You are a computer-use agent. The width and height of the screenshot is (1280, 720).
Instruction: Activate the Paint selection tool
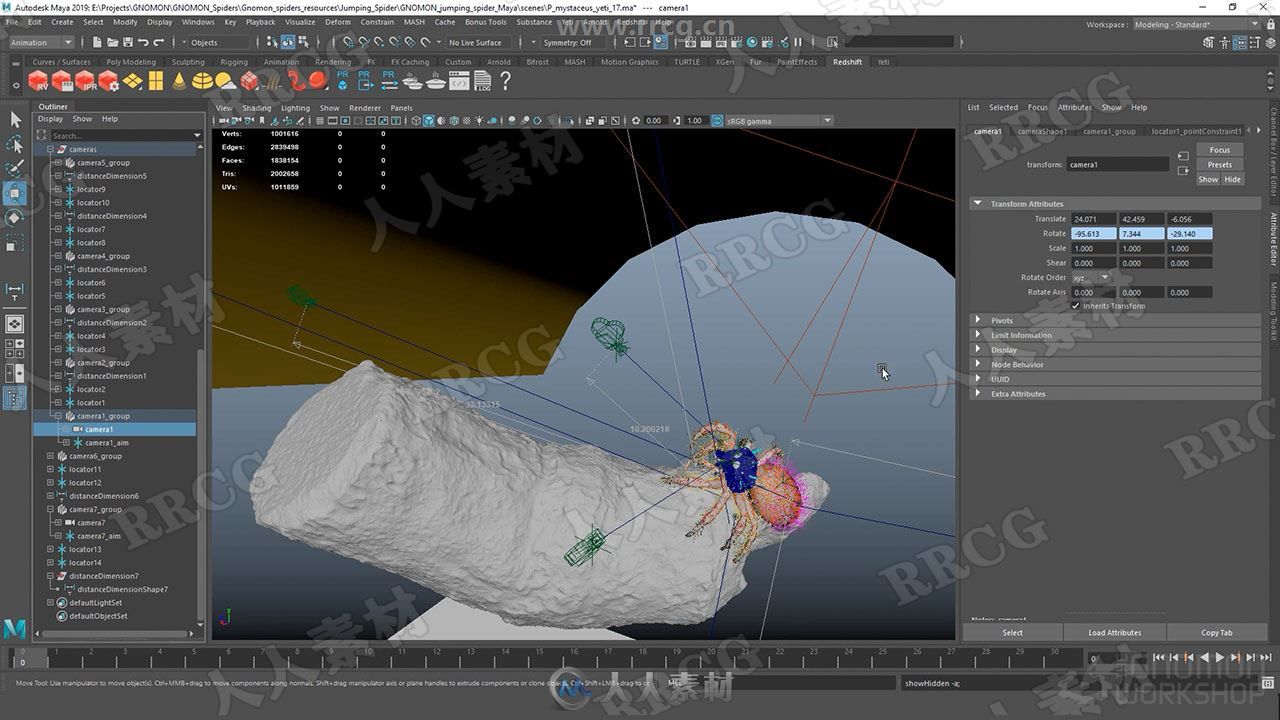click(15, 168)
